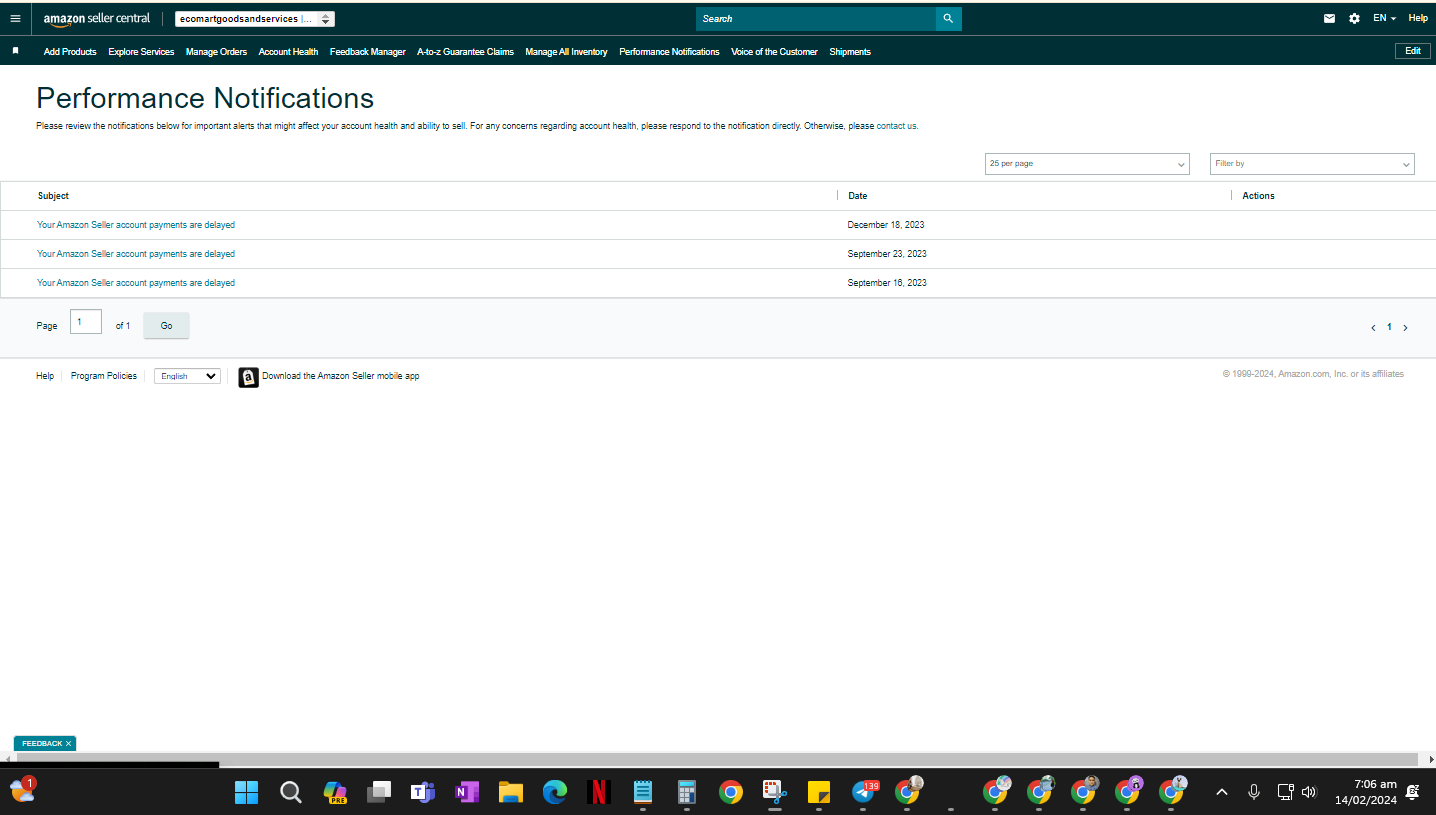Image resolution: width=1436 pixels, height=815 pixels.
Task: Open the EN language dropdown
Action: coord(1384,18)
